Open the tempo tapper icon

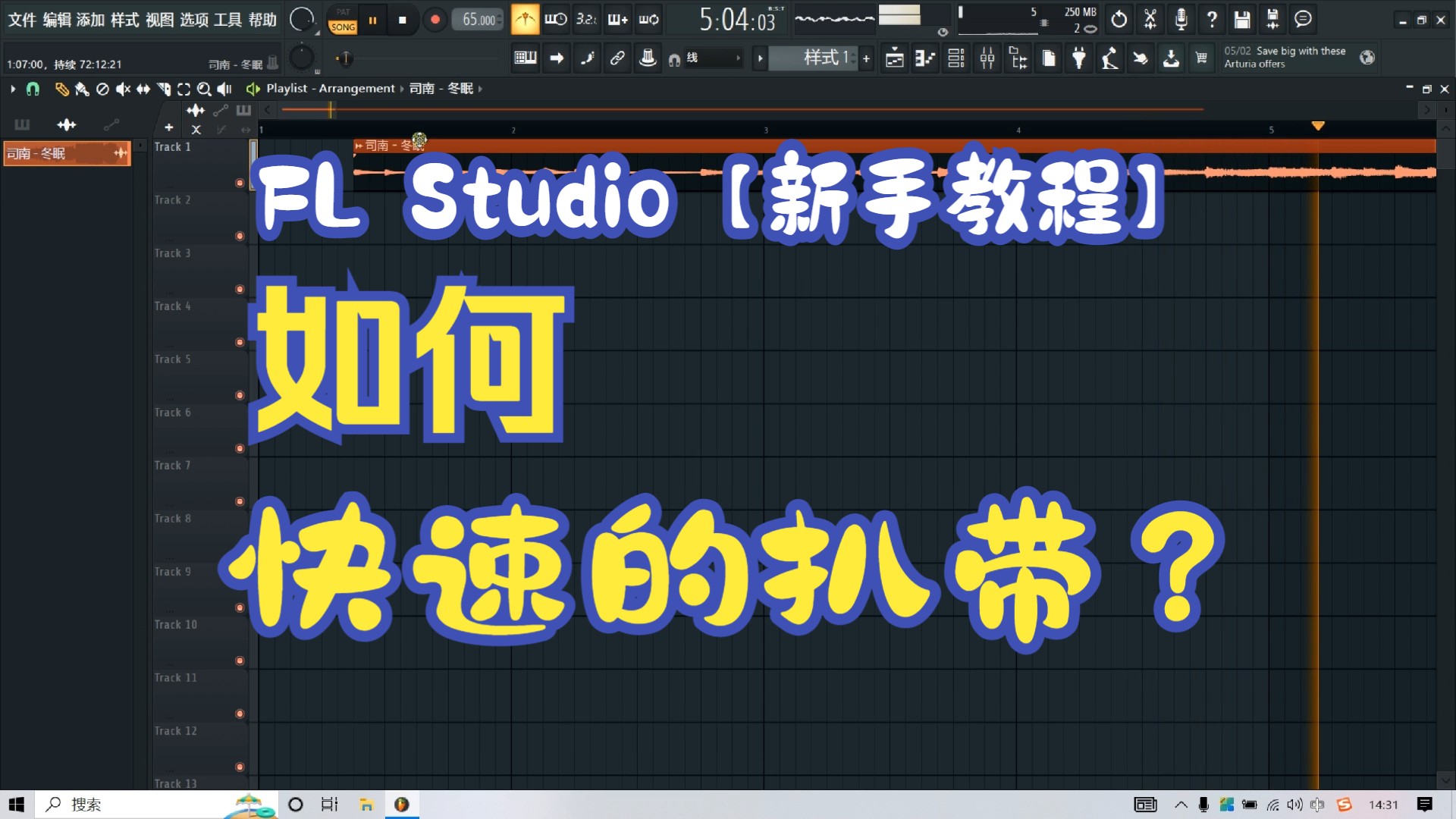click(x=1109, y=58)
